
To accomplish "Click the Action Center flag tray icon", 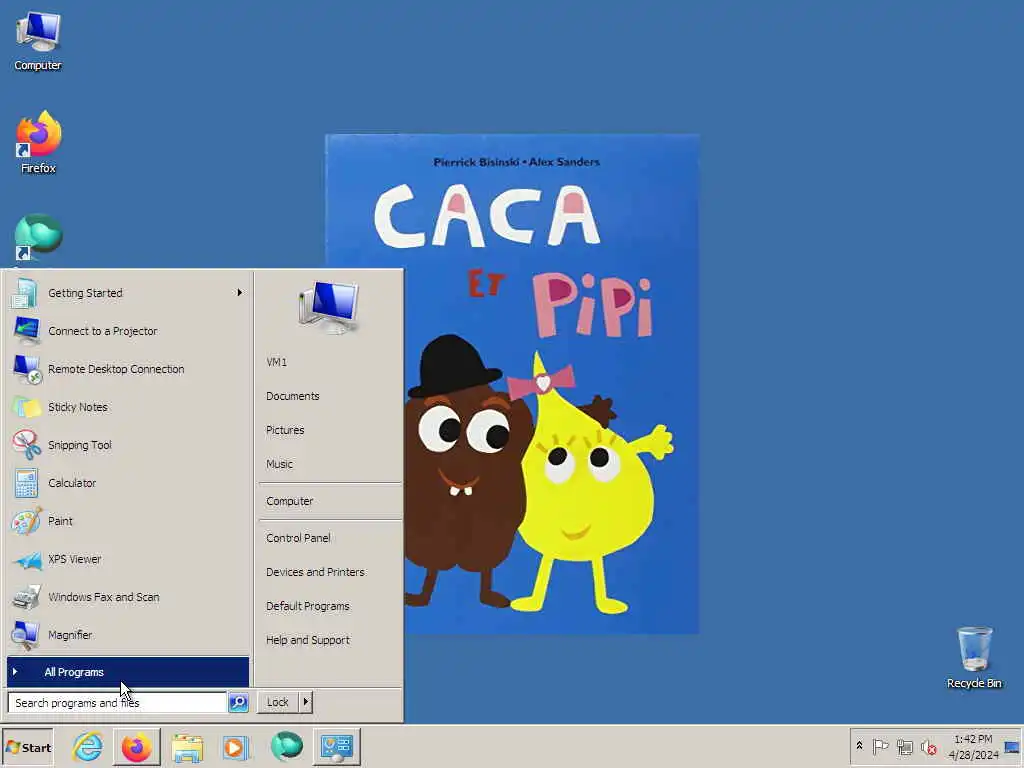I will (x=880, y=747).
